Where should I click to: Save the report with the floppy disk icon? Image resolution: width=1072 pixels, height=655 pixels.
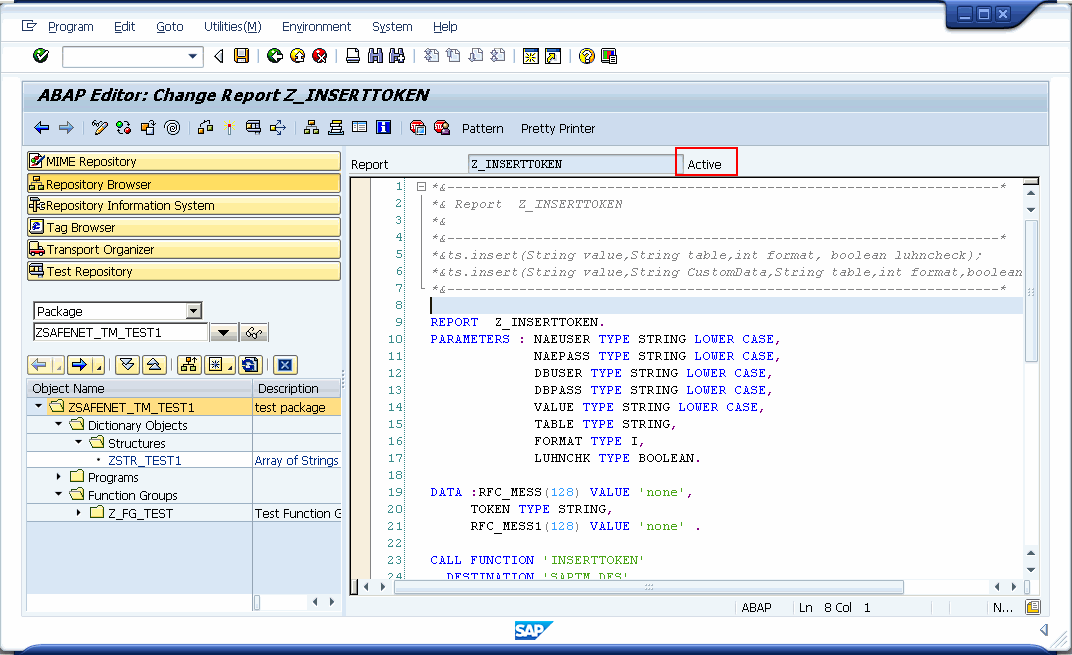(241, 56)
